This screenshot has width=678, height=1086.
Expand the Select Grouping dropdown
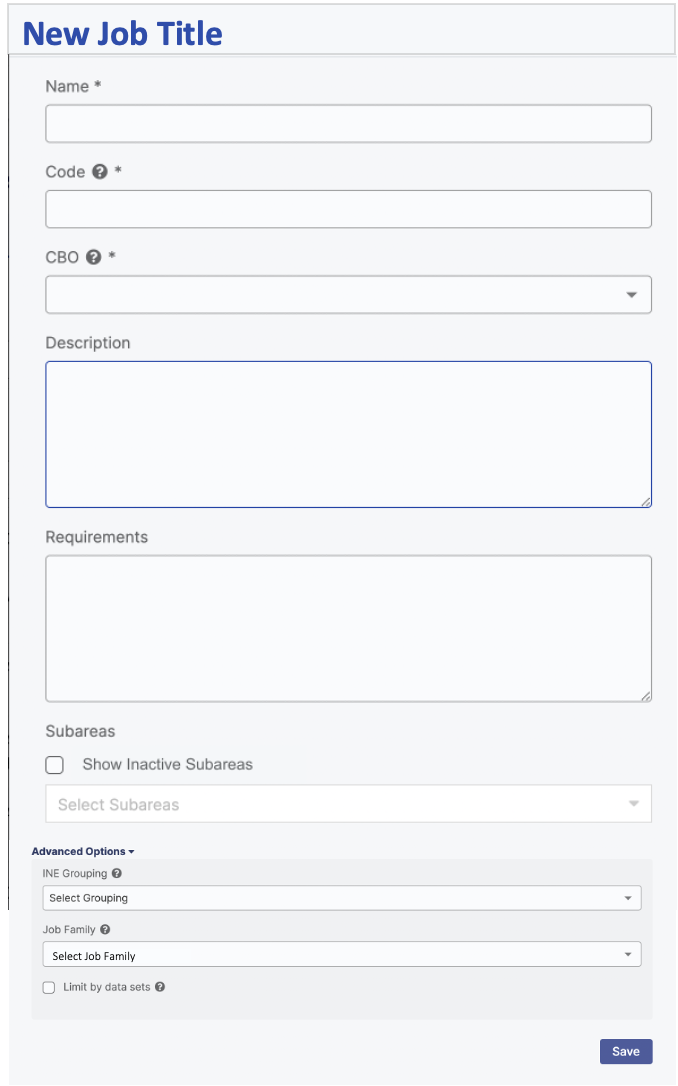(341, 898)
